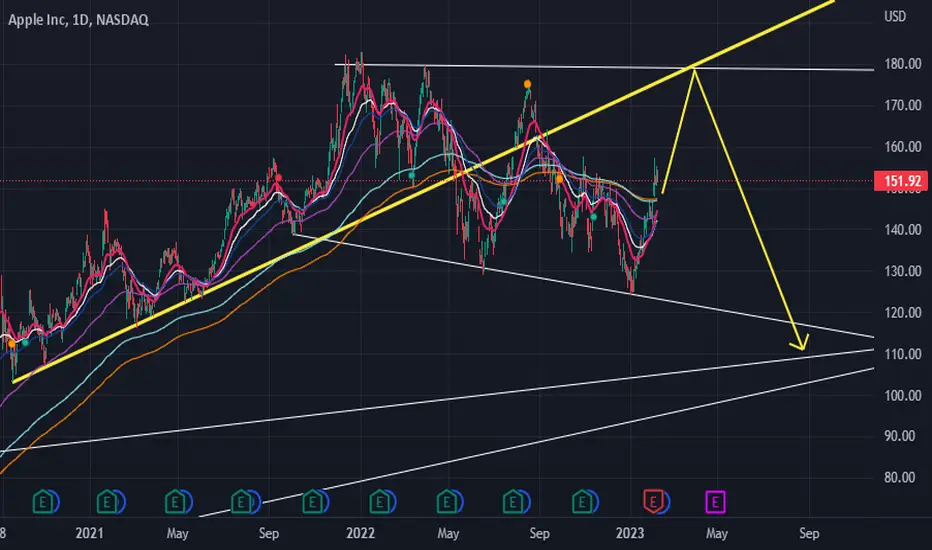Click the Sep label preceding 2023

click(539, 533)
